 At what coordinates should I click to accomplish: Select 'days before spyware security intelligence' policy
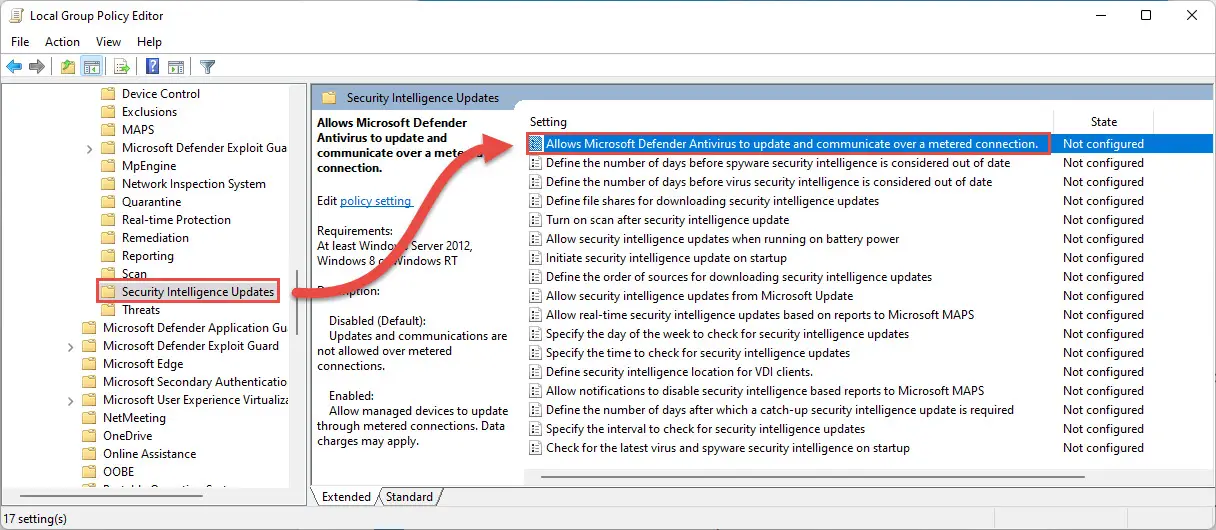778,163
